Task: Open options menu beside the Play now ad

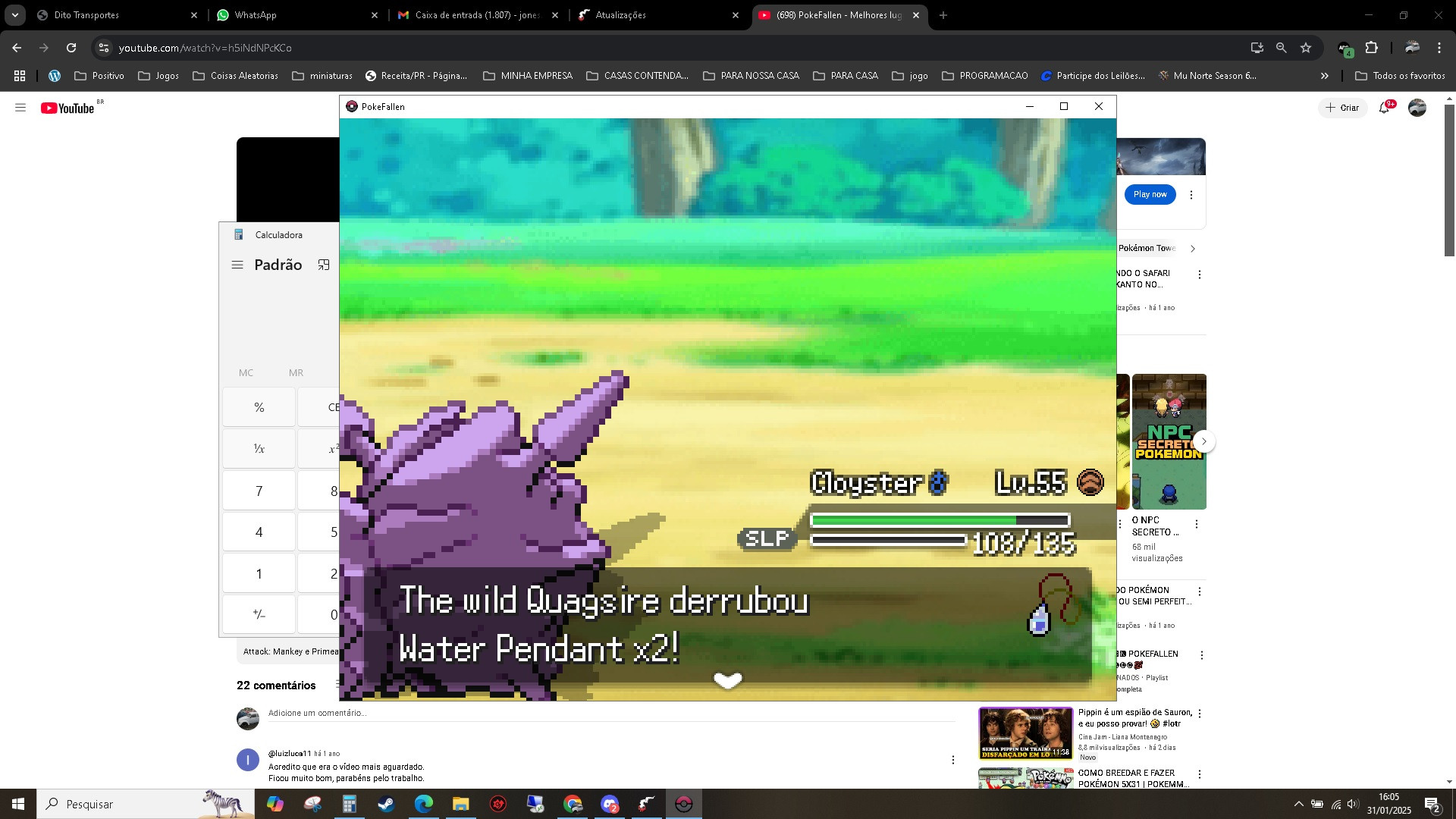Action: [1191, 195]
